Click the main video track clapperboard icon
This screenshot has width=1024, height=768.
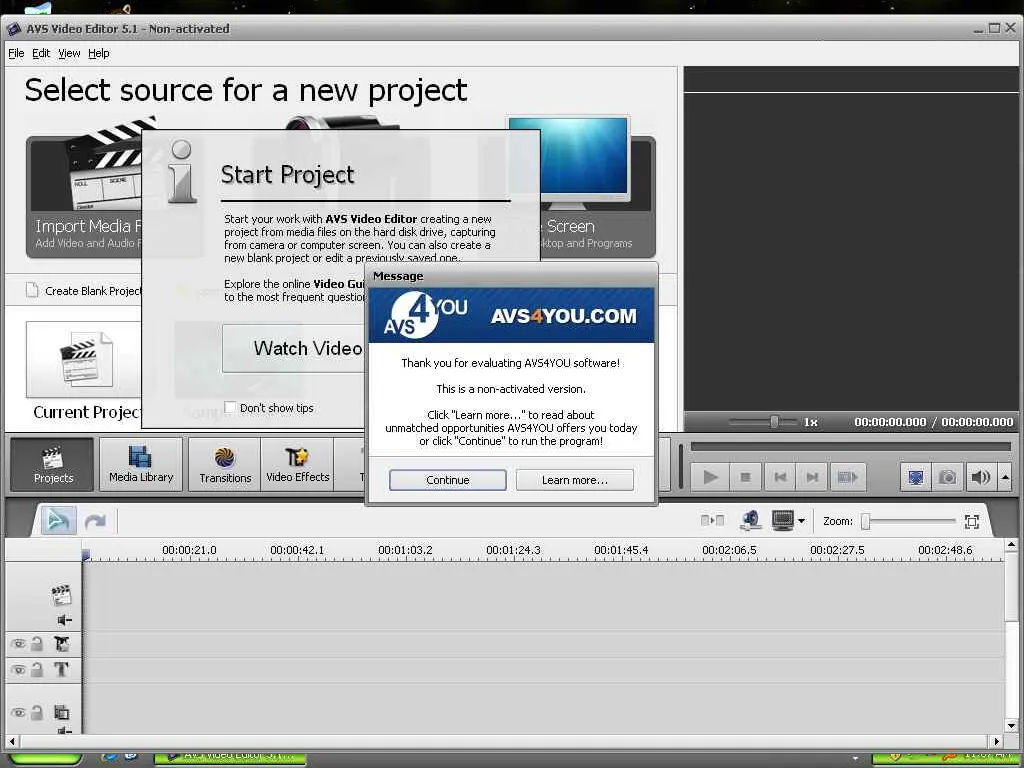pyautogui.click(x=61, y=594)
